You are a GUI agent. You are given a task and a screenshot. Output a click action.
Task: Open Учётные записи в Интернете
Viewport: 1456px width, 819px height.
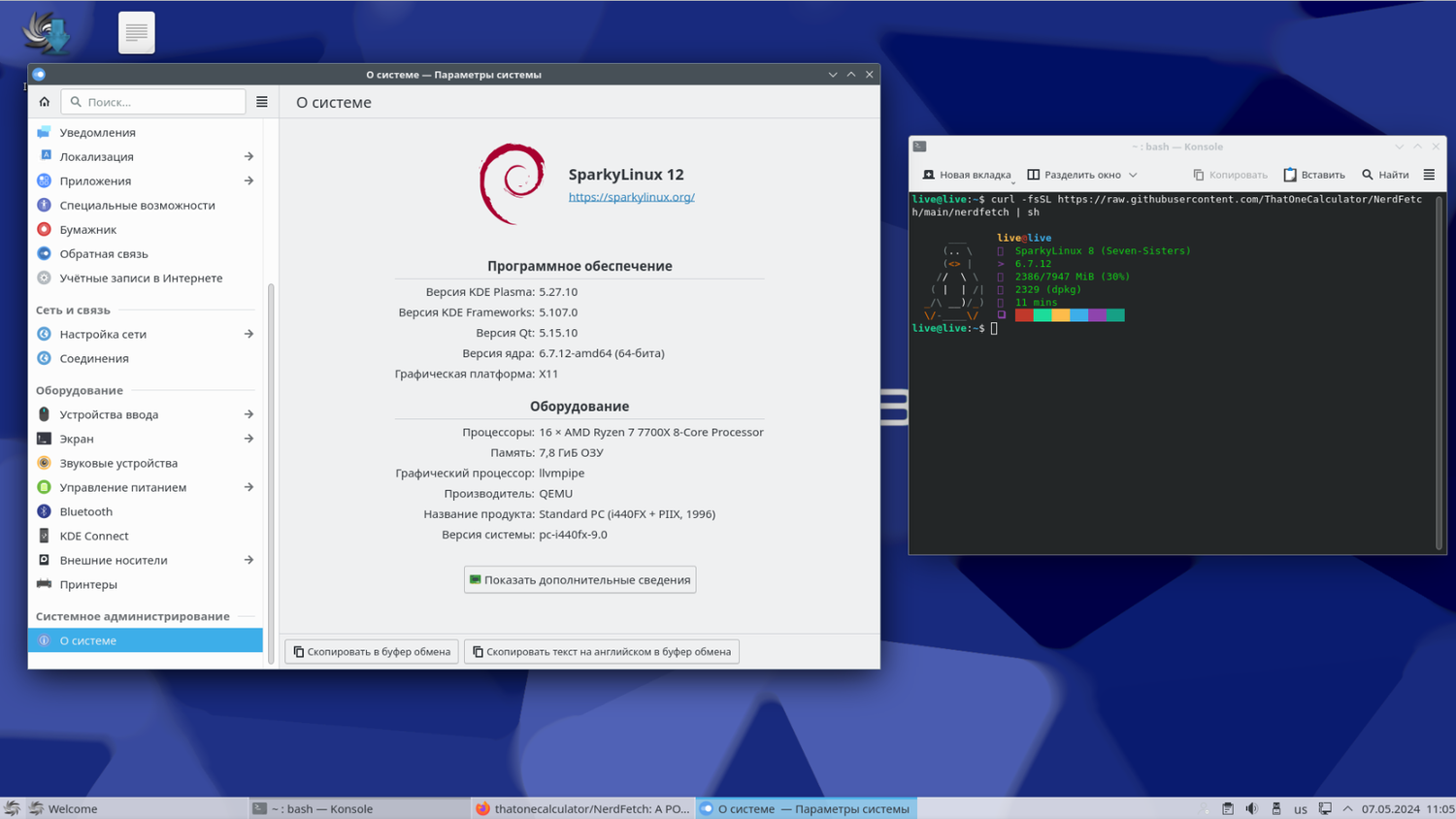point(146,278)
